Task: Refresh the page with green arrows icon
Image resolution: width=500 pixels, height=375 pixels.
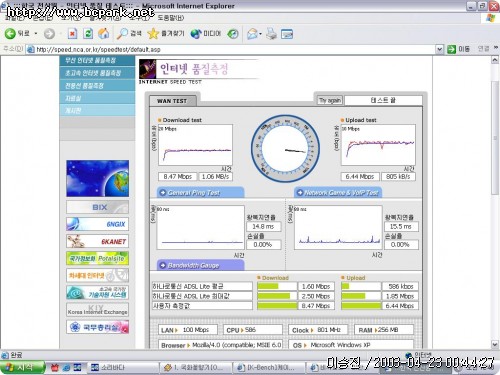Action: [x=88, y=33]
